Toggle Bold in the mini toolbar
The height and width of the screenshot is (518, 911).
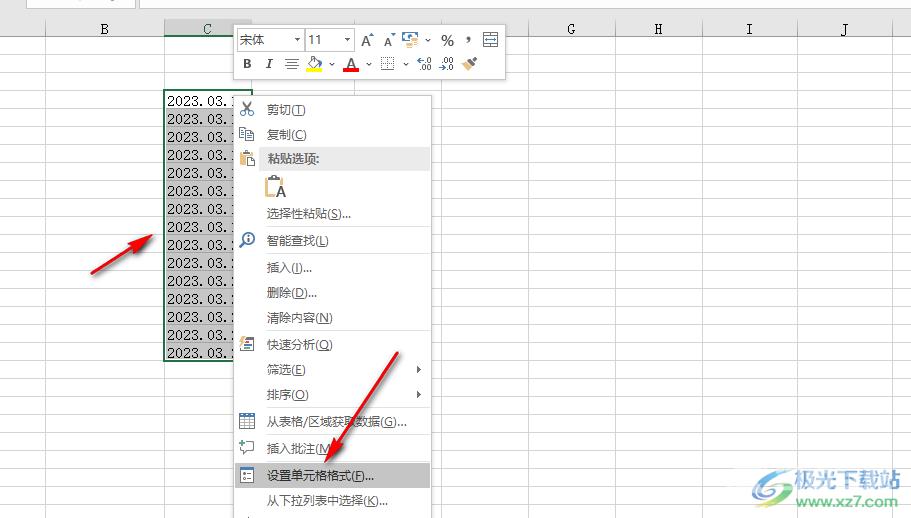pyautogui.click(x=248, y=64)
